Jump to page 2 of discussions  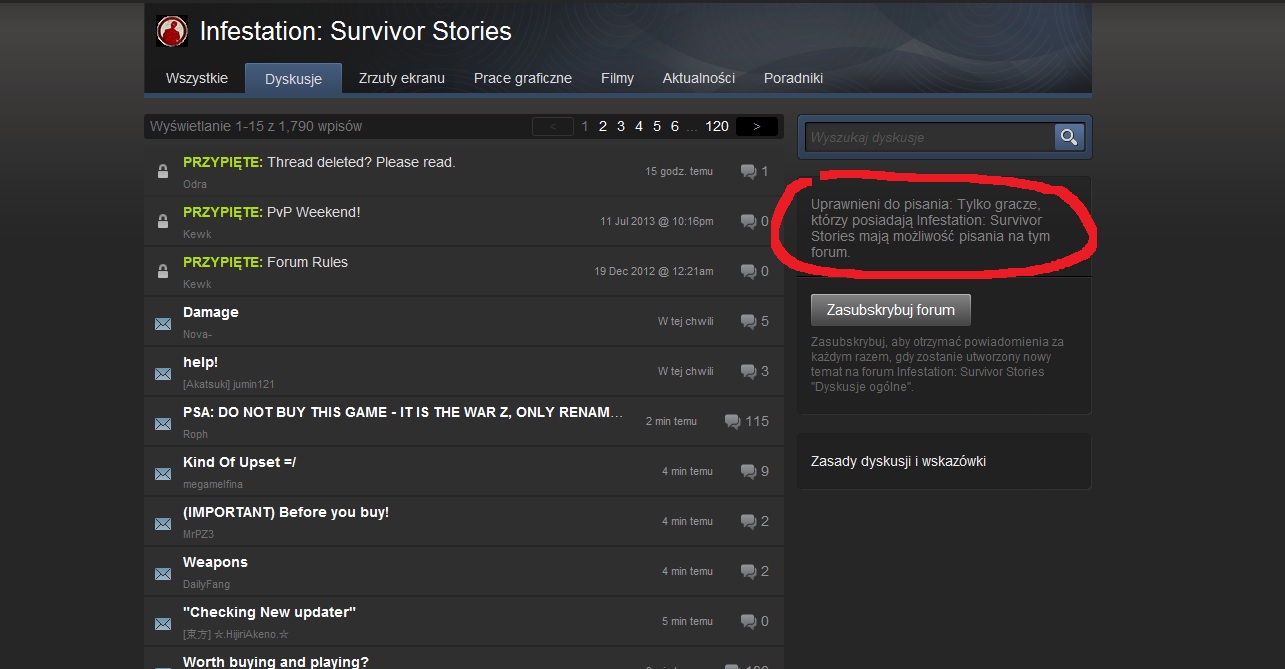coord(603,126)
